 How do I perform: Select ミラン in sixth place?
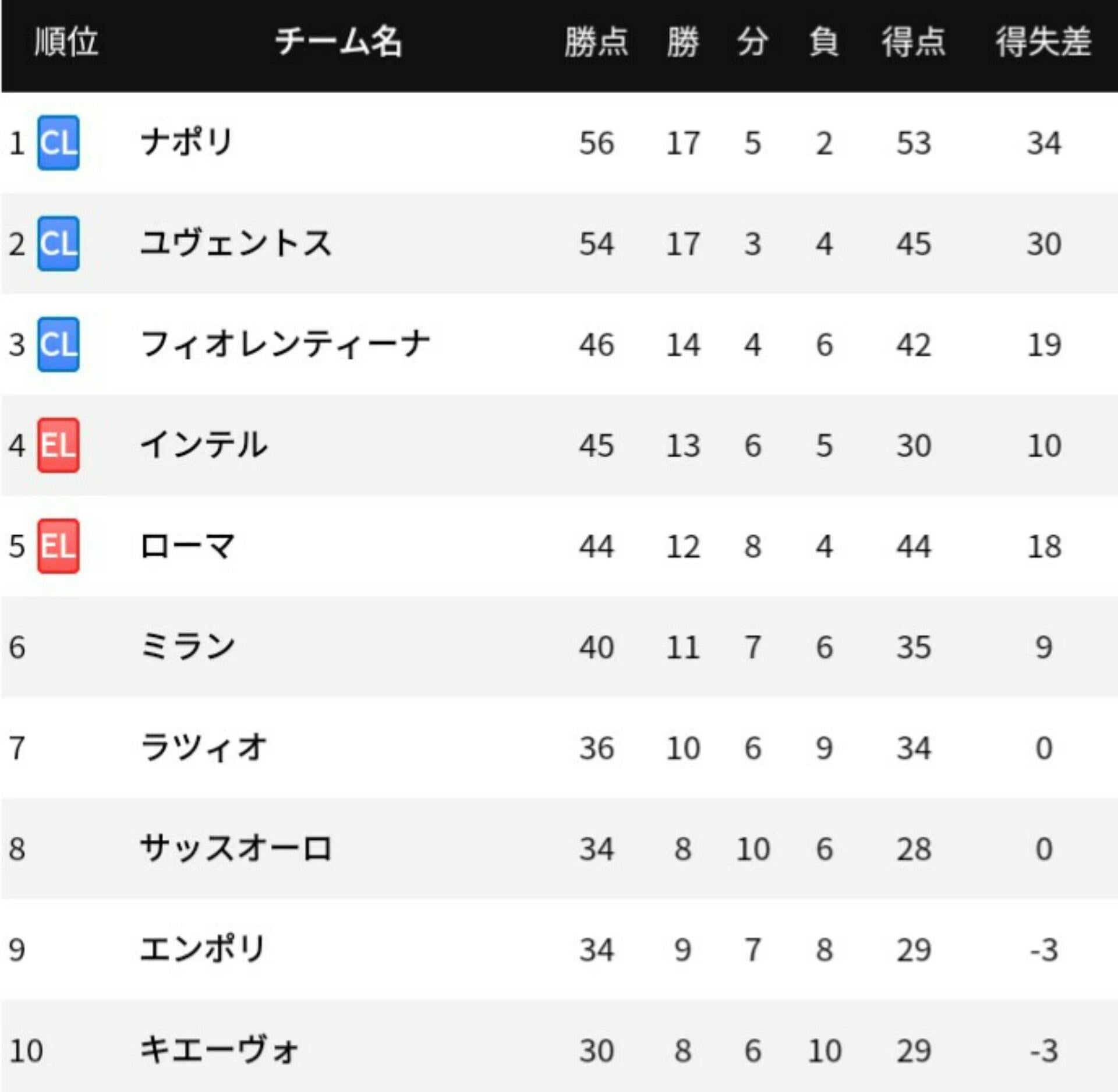pyautogui.click(x=187, y=647)
